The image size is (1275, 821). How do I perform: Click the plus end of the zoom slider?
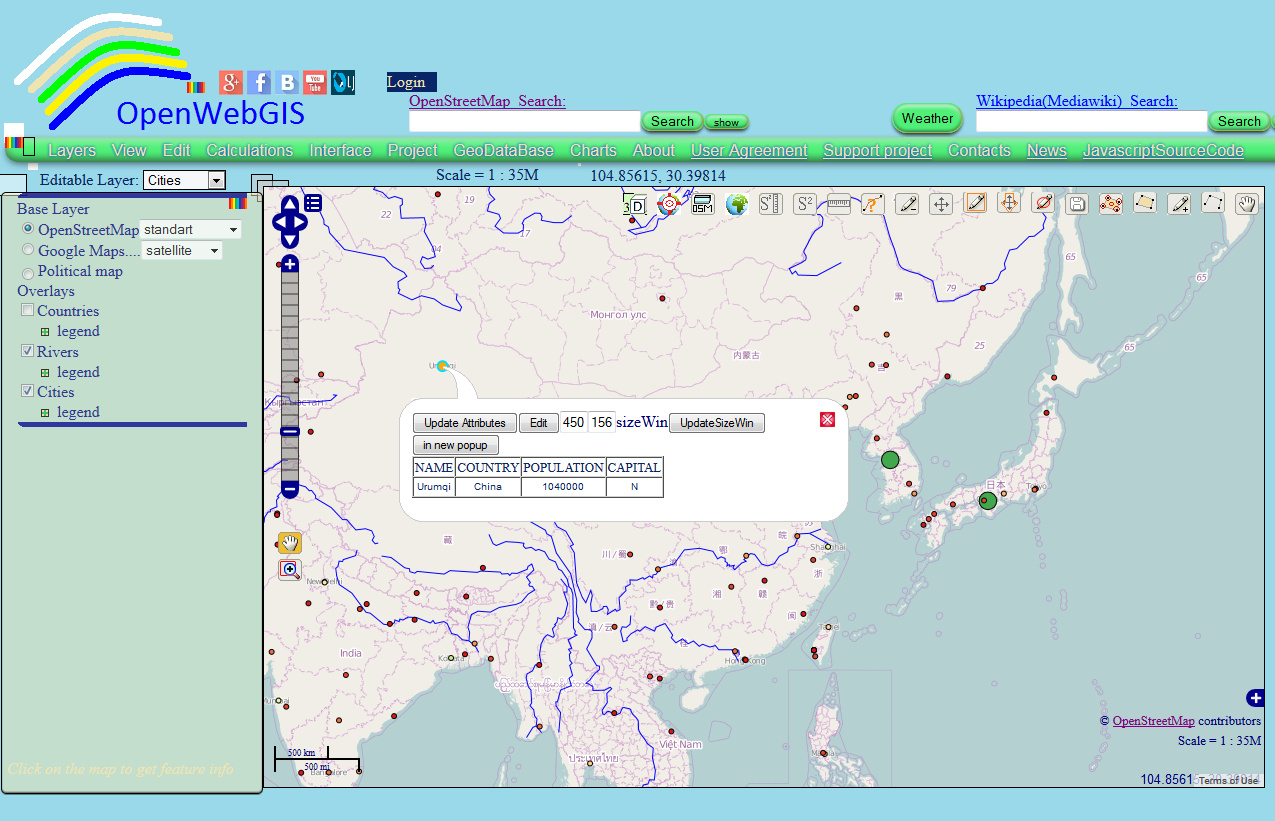pyautogui.click(x=289, y=263)
